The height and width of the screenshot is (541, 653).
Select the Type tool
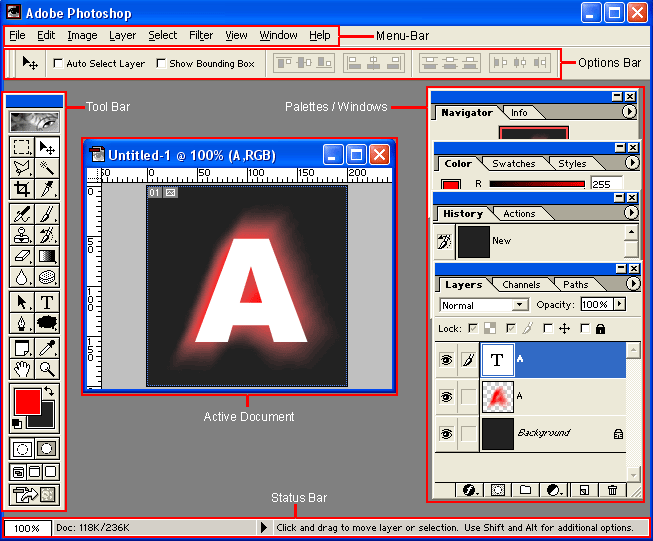[47, 302]
